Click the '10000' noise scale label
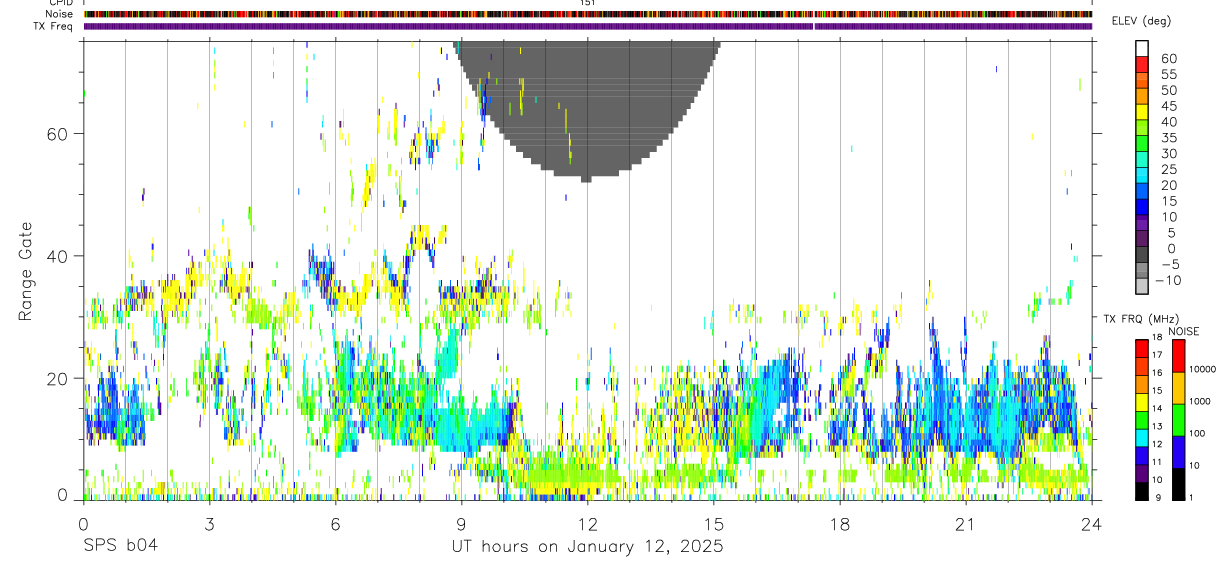The image size is (1228, 567). coord(1202,369)
